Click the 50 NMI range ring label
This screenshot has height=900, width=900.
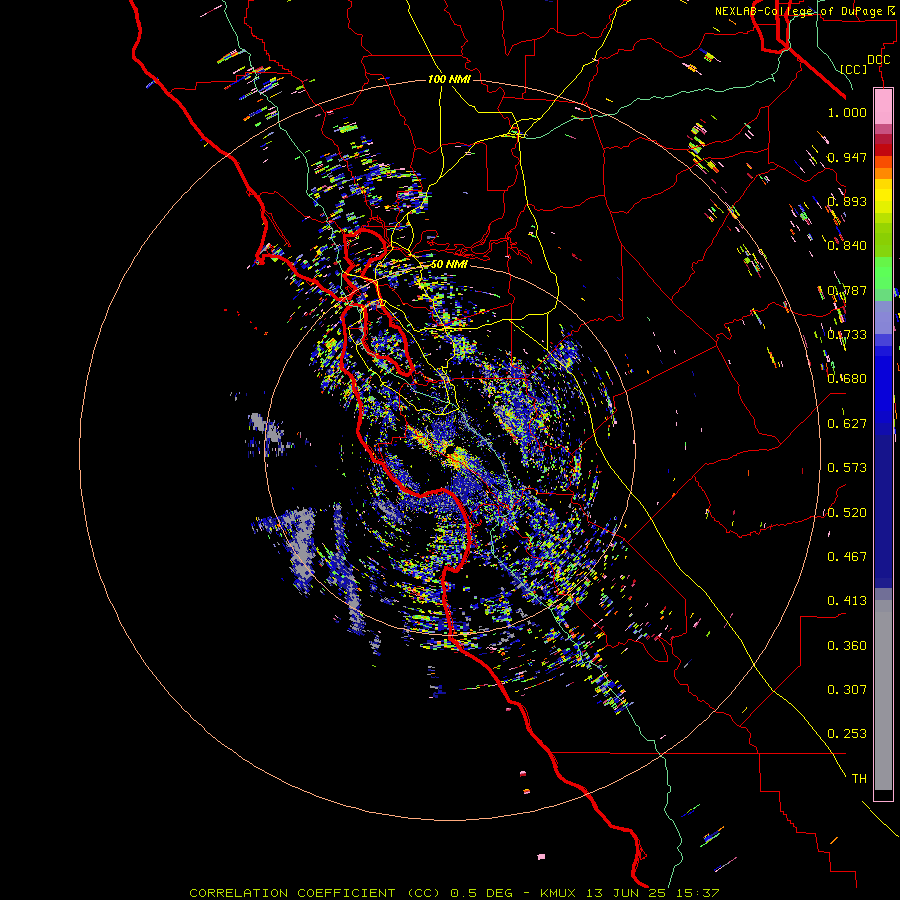(x=449, y=264)
